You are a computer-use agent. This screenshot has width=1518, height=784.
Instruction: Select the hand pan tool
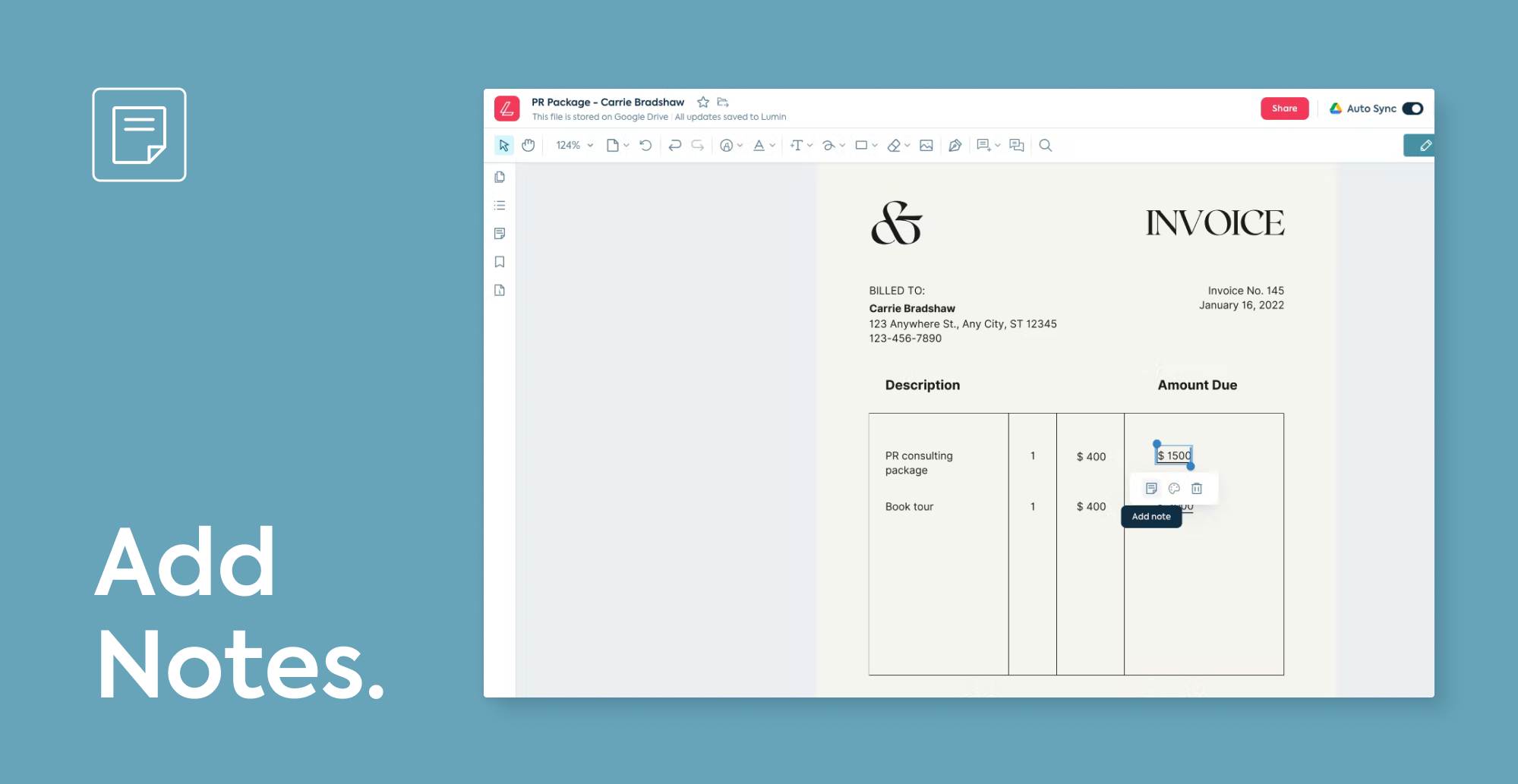tap(529, 145)
